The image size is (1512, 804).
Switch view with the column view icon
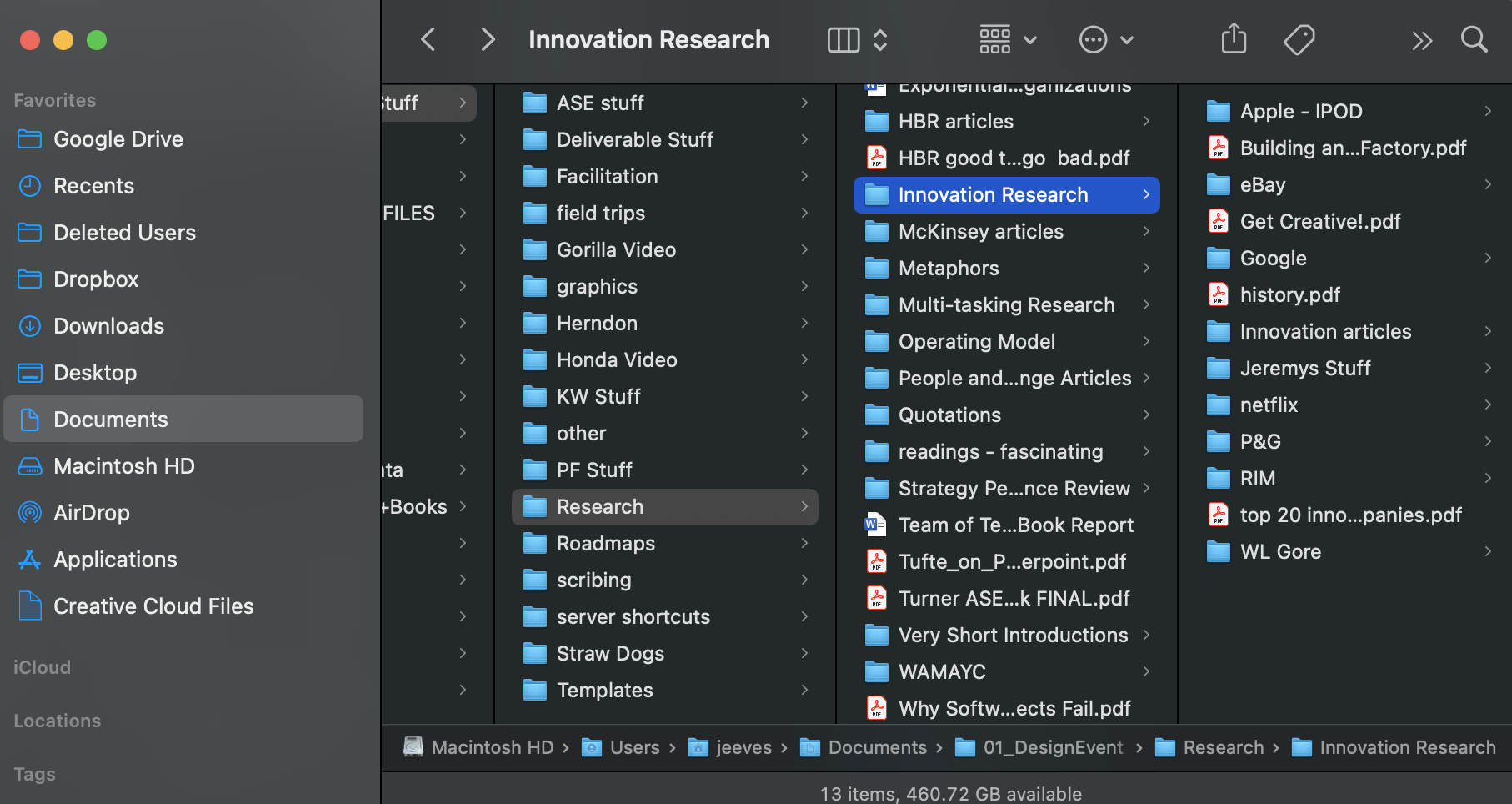[x=844, y=39]
